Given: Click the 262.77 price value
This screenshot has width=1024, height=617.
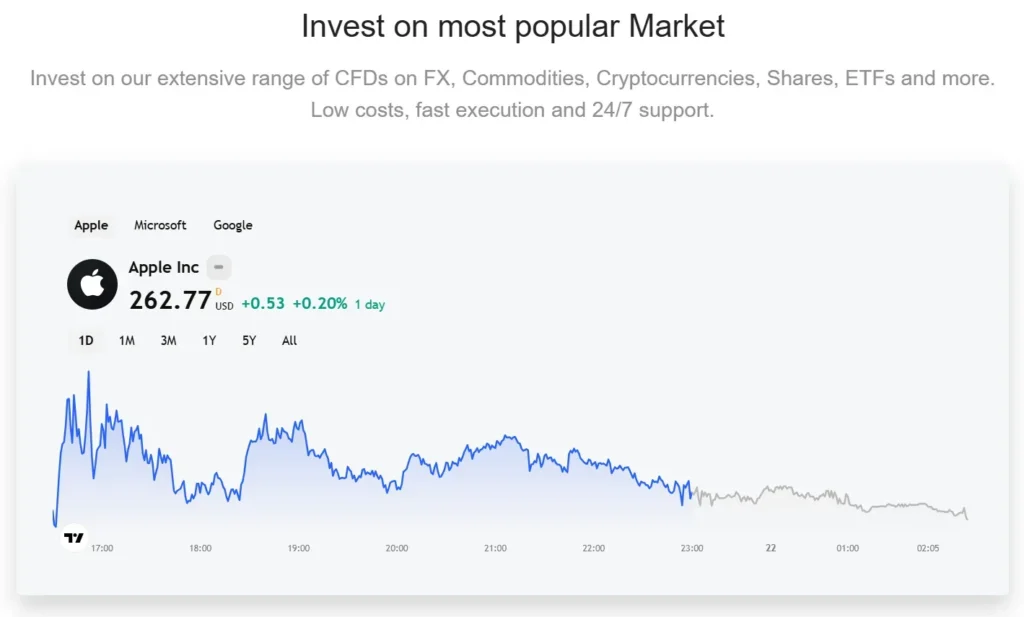Looking at the screenshot, I should [170, 300].
